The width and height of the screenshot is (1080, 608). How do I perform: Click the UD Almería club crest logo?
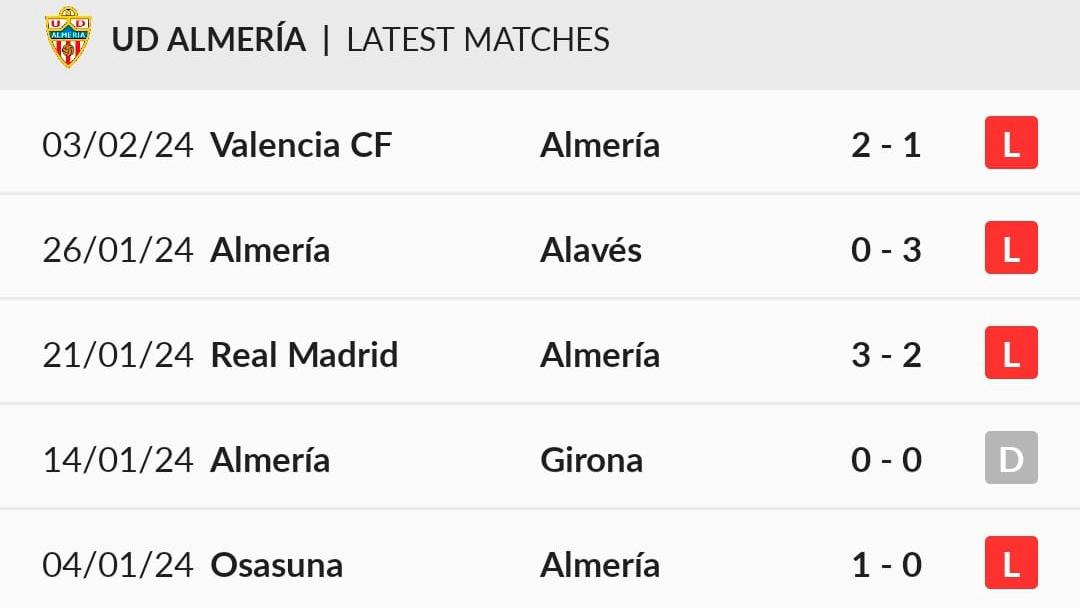click(68, 37)
